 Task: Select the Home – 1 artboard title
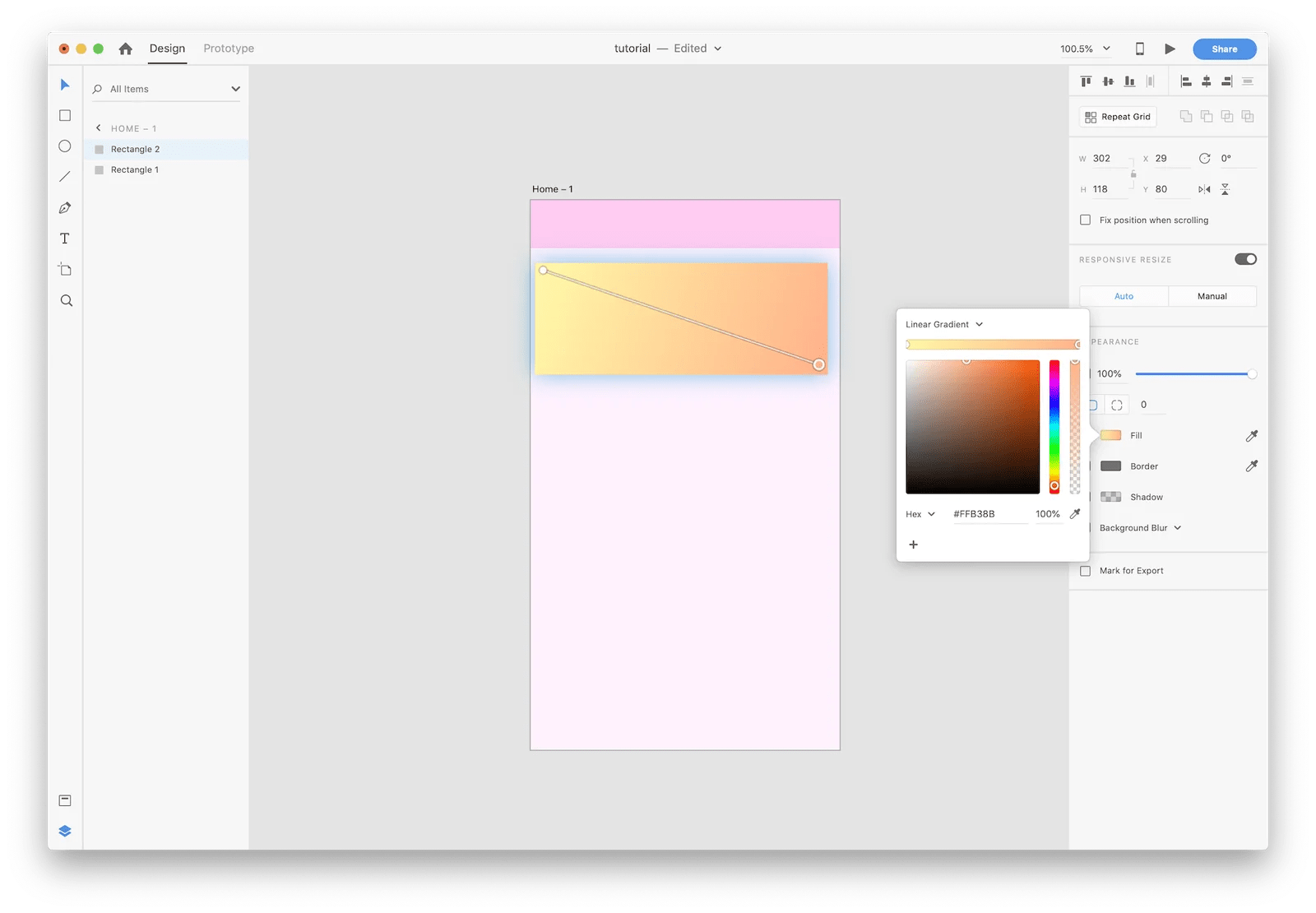(x=553, y=189)
